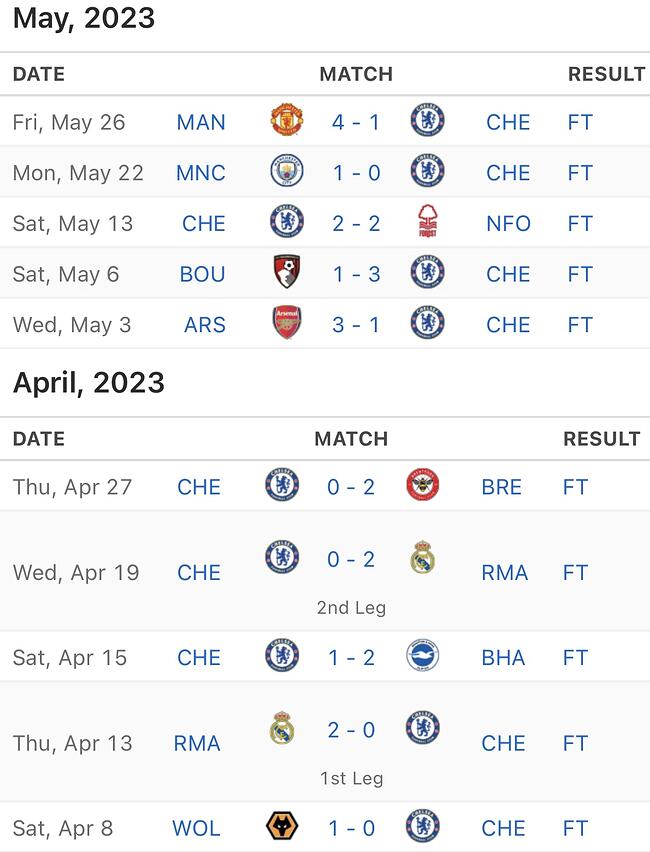Click the WOL team link

click(x=196, y=828)
